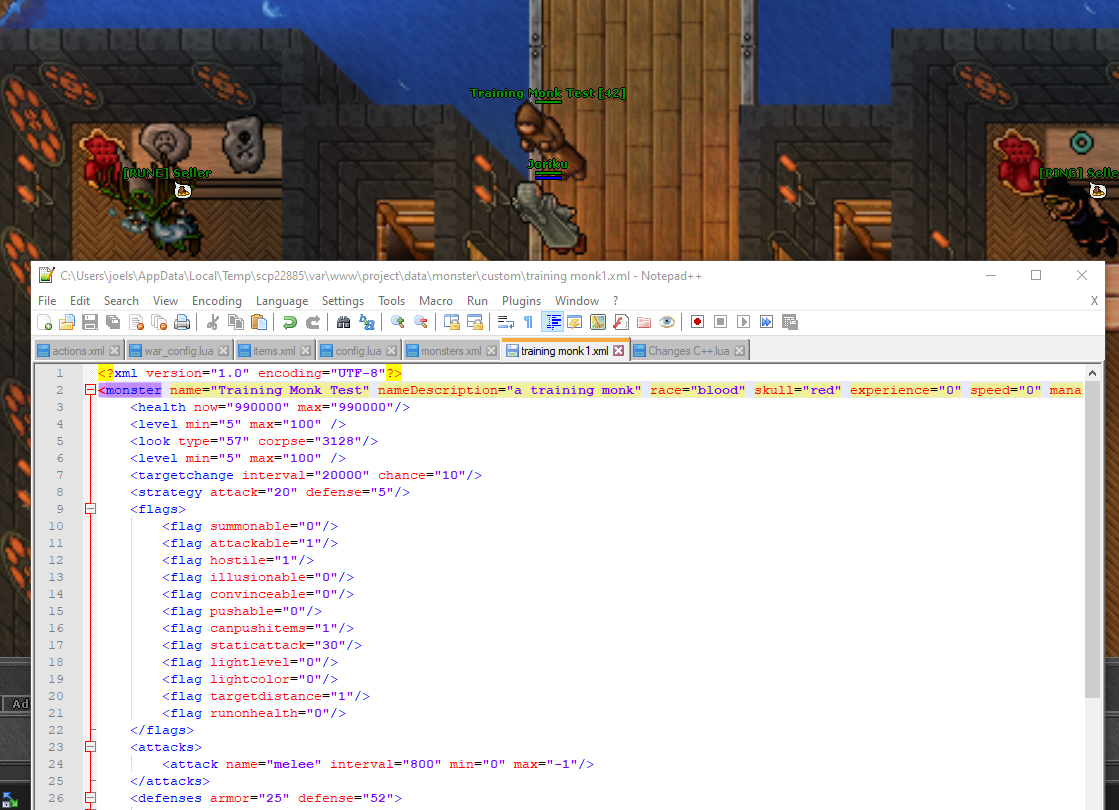This screenshot has height=810, width=1119.
Task: Click the Save All icon
Action: (x=113, y=323)
